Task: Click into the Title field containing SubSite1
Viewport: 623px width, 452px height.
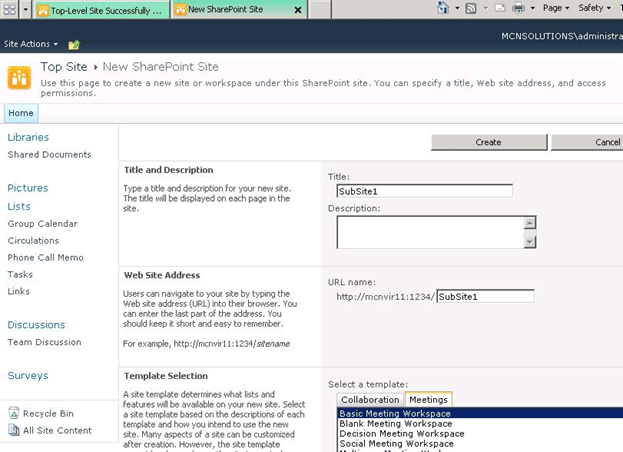Action: coord(424,191)
